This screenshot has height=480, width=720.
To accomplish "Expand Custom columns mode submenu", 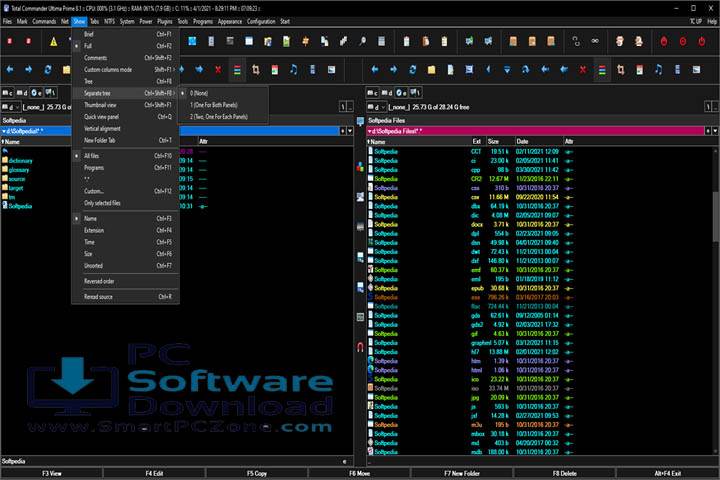I will (125, 69).
